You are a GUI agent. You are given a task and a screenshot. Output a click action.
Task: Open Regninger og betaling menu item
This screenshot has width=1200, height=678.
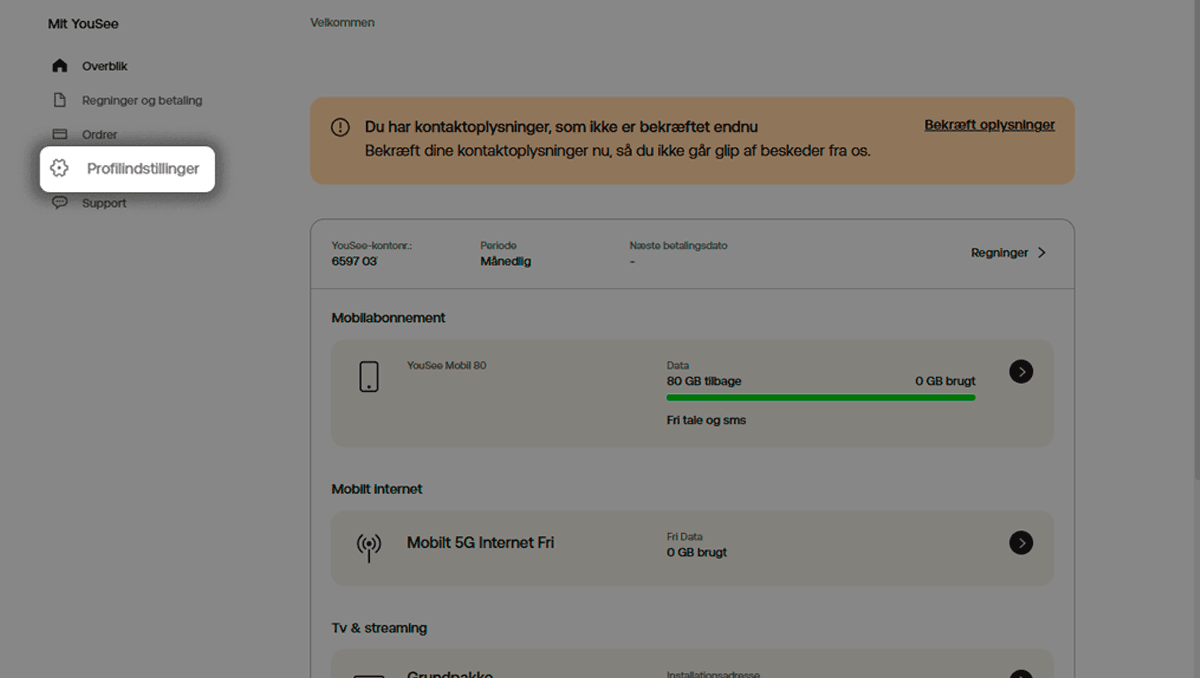pos(142,100)
